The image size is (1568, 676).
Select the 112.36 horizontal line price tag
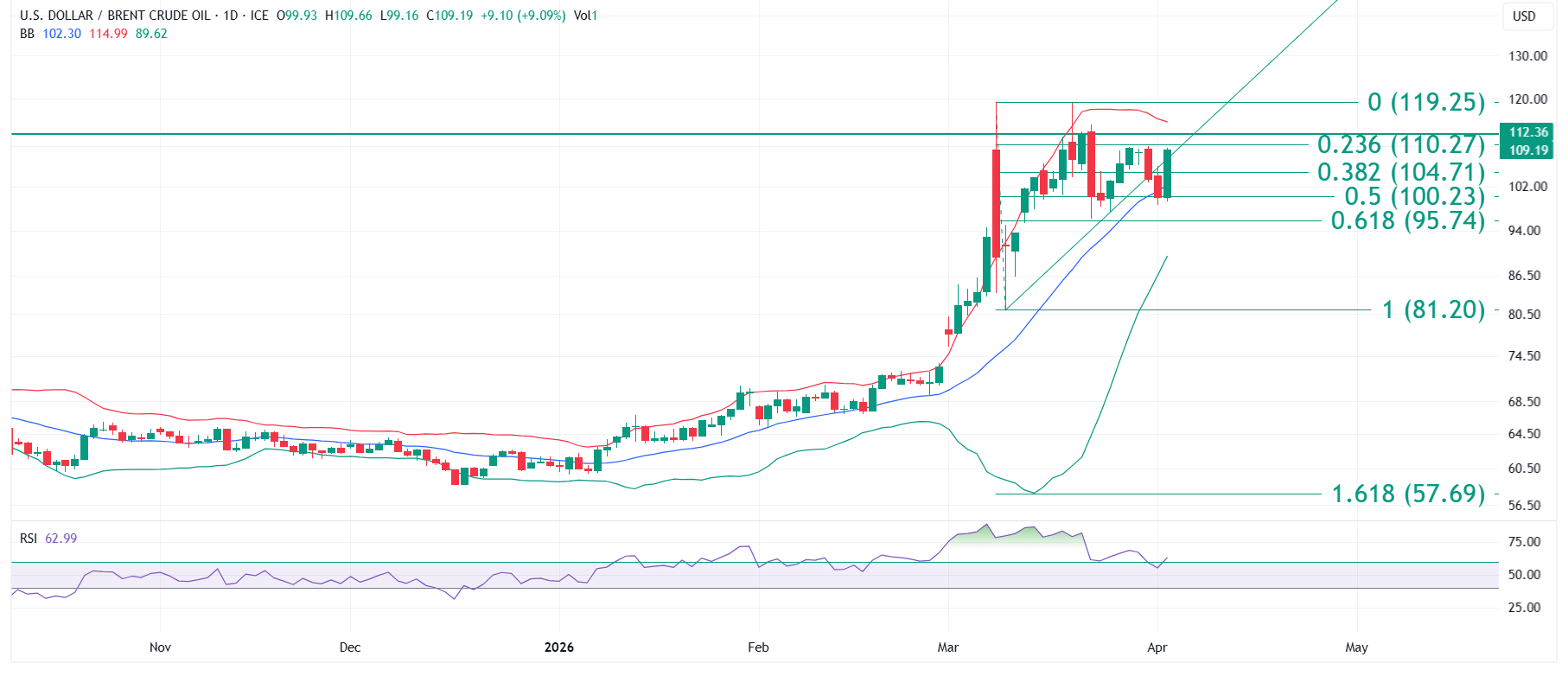1528,132
